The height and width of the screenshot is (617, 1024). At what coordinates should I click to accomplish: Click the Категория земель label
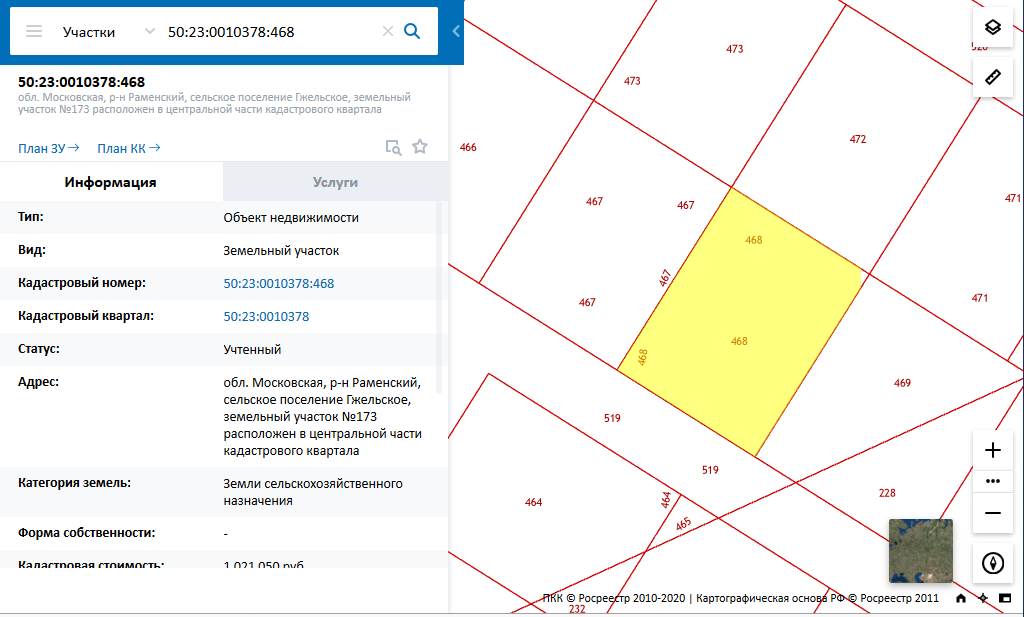click(74, 483)
